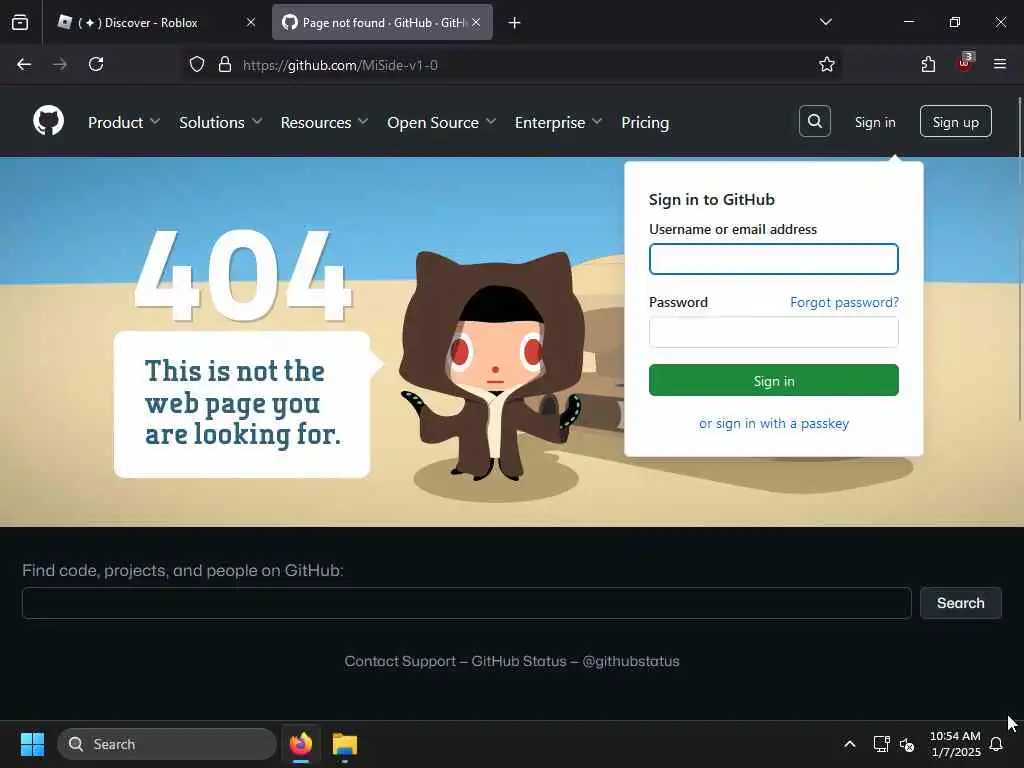
Task: Click the Sign up button
Action: 955,121
